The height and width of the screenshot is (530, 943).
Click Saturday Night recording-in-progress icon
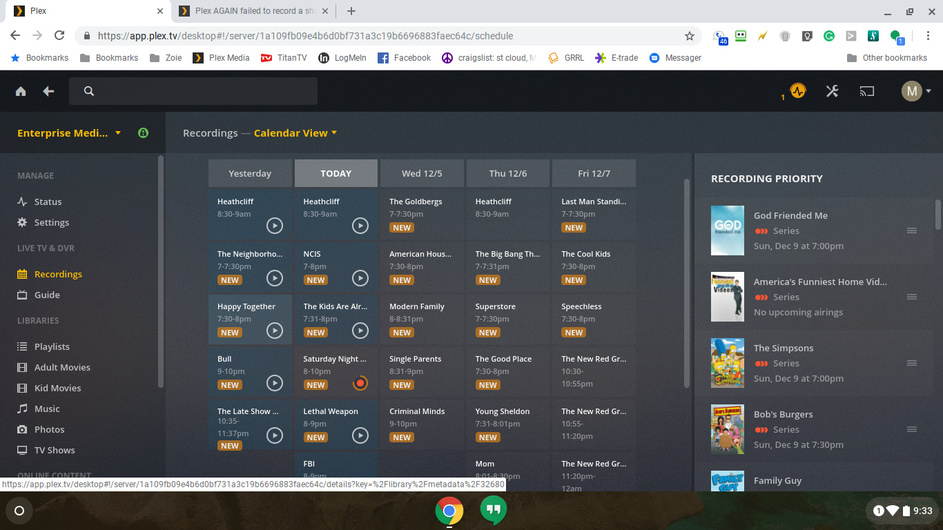[x=360, y=383]
